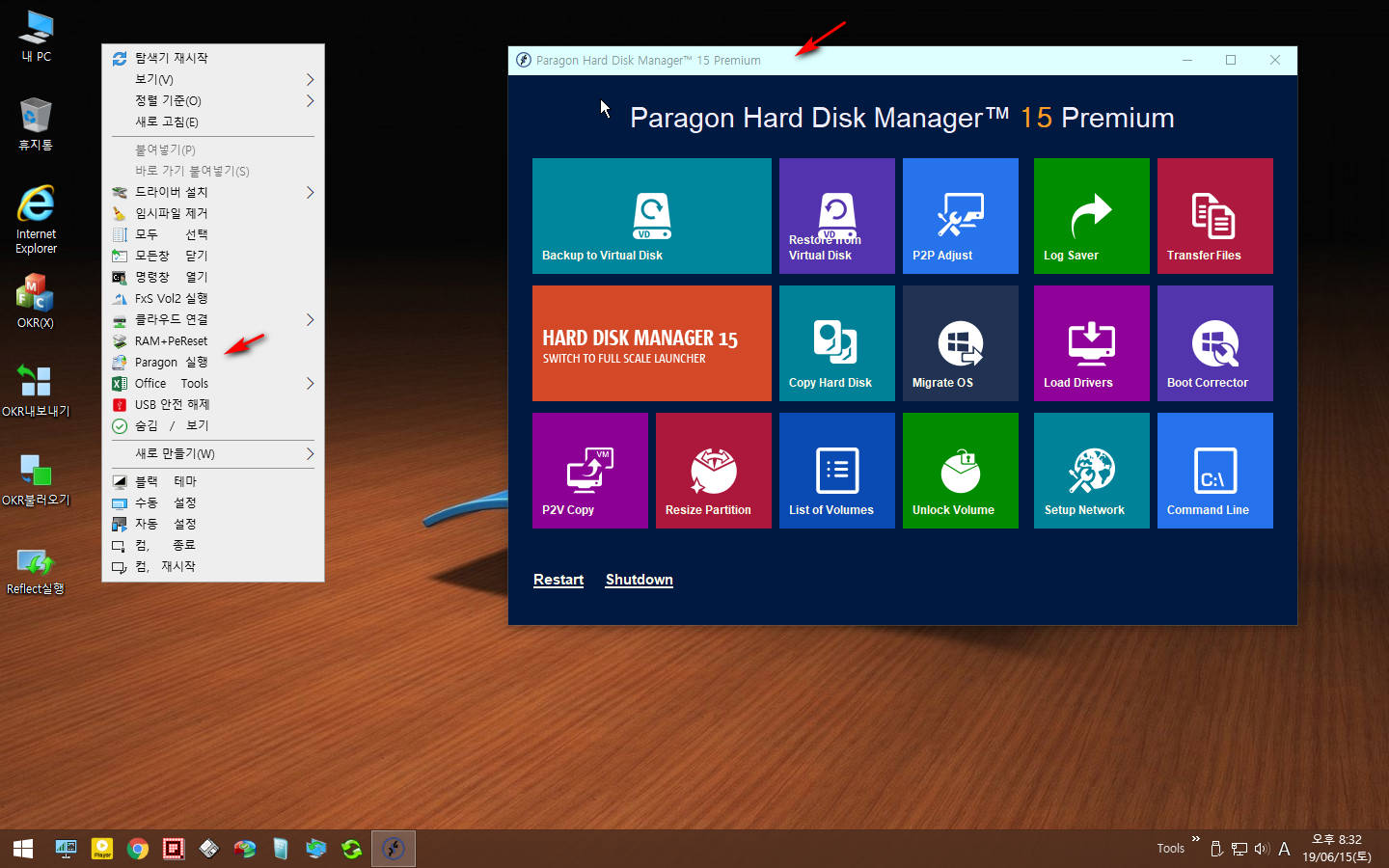
Task: Select 수동 설정 menu entry
Action: (213, 502)
